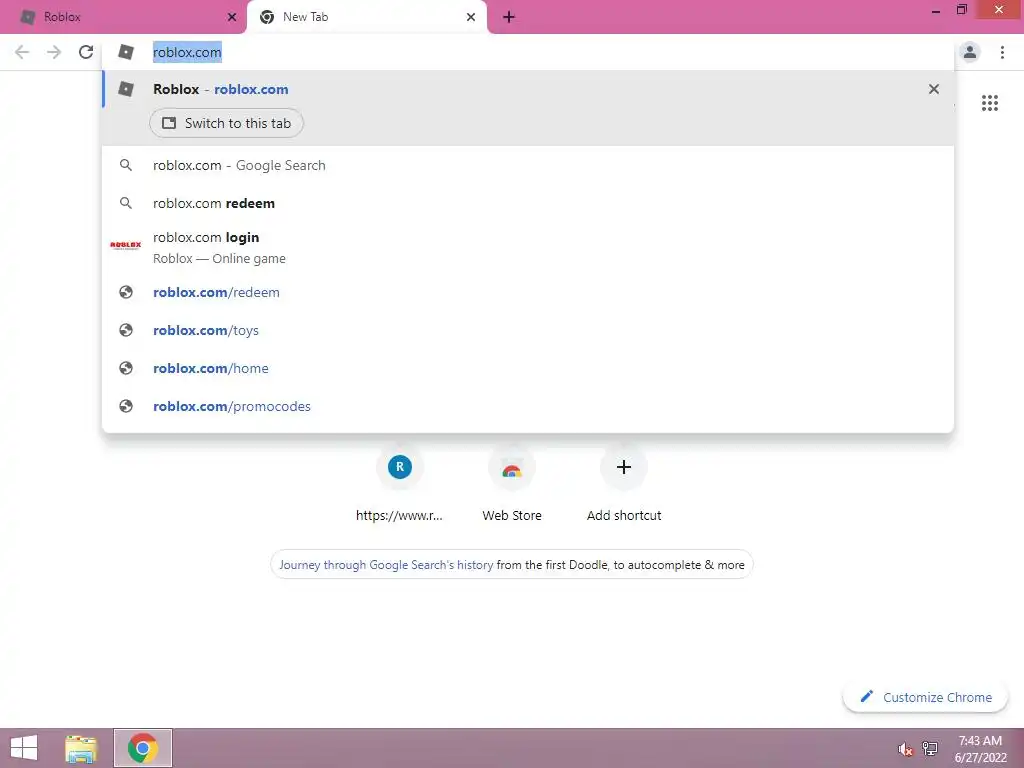Open the roblox.com/redeem URL suggestion
Image resolution: width=1024 pixels, height=768 pixels.
(x=528, y=293)
